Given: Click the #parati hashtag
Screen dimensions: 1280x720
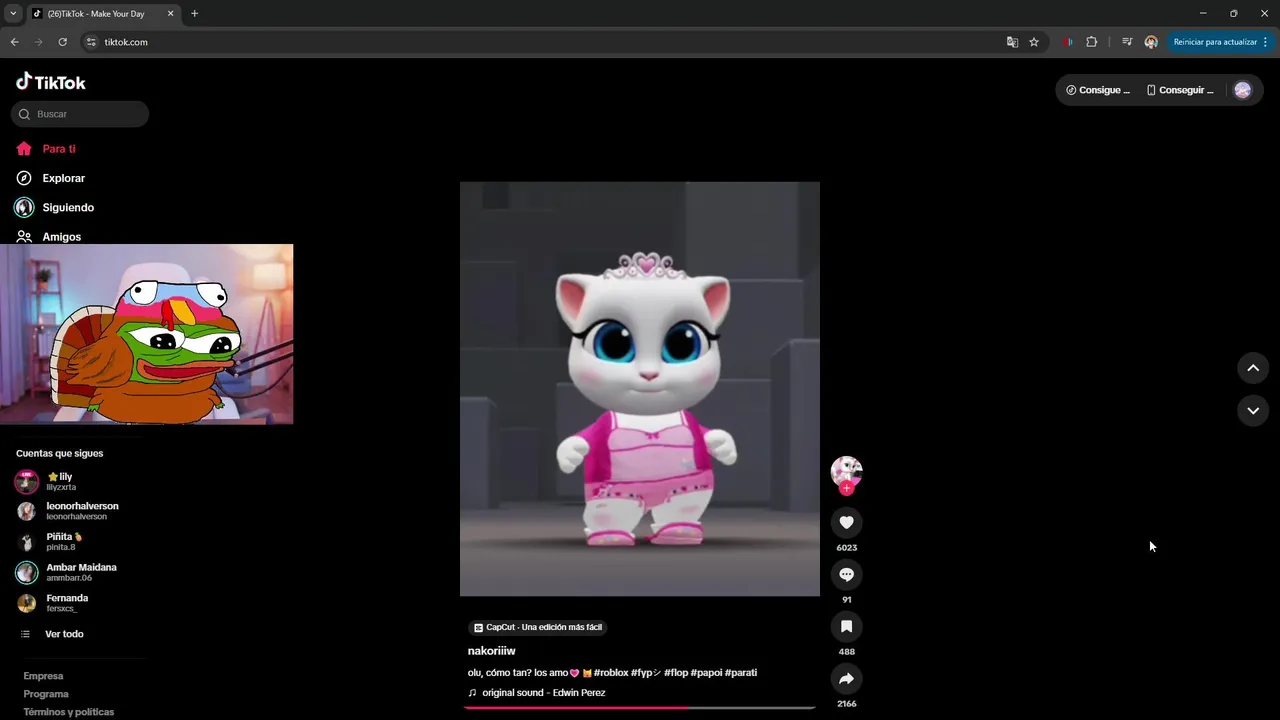Looking at the screenshot, I should click(741, 673).
